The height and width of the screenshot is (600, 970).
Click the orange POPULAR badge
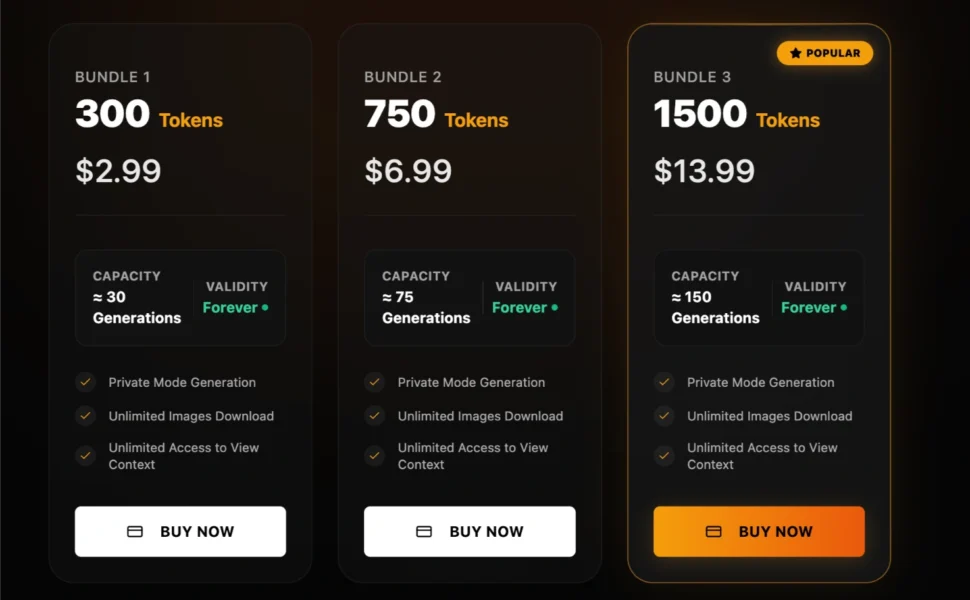click(824, 52)
